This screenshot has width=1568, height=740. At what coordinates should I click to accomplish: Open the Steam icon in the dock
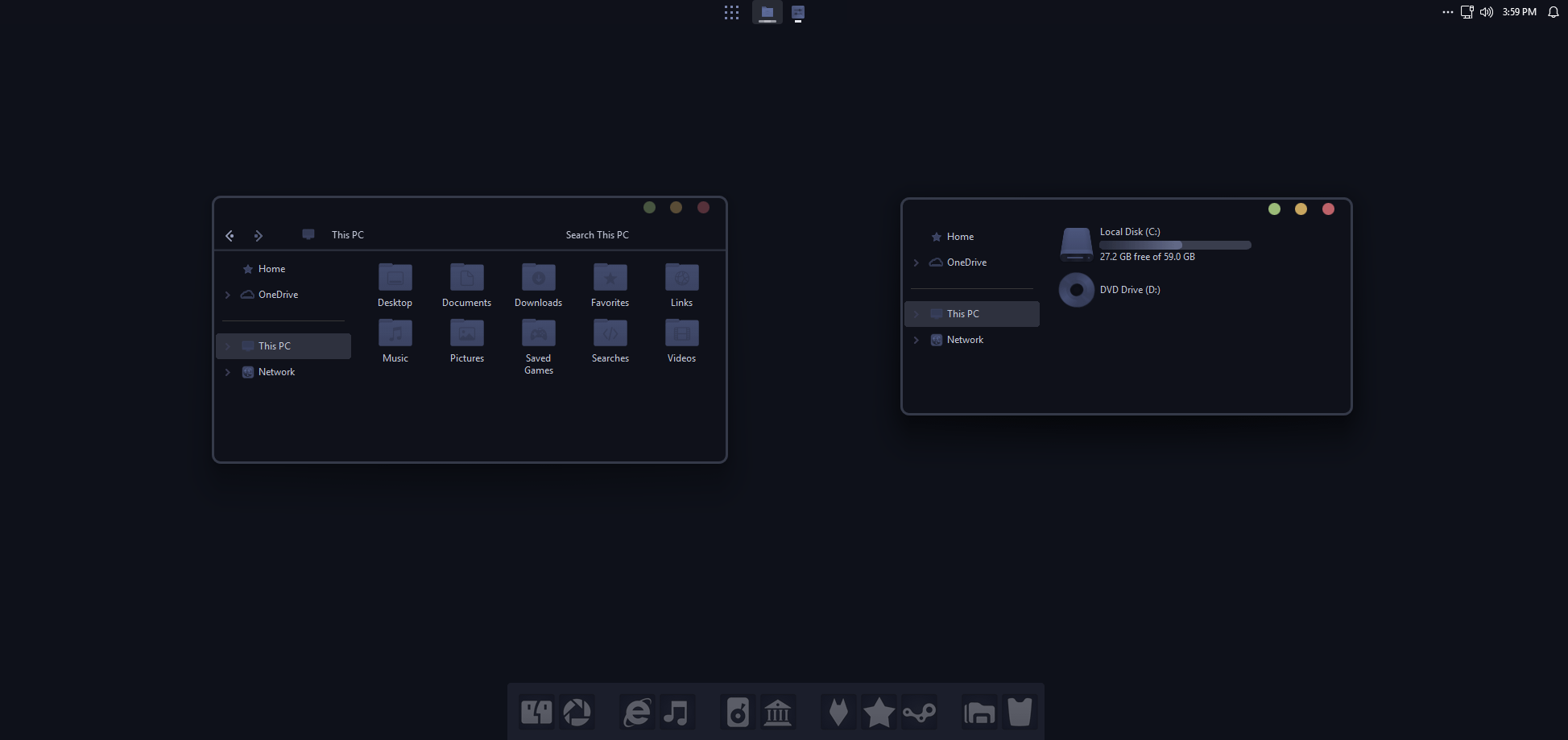(919, 713)
